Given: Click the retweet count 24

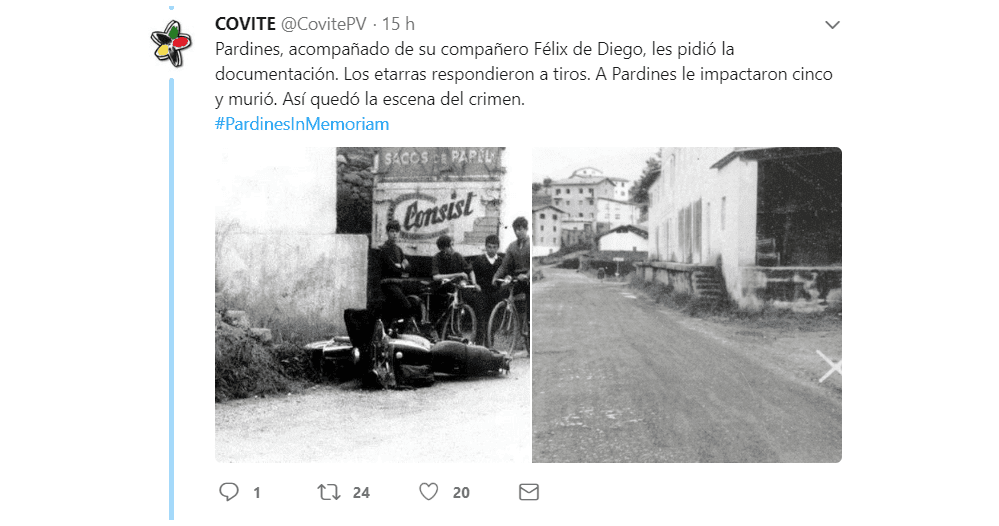Looking at the screenshot, I should tap(361, 492).
